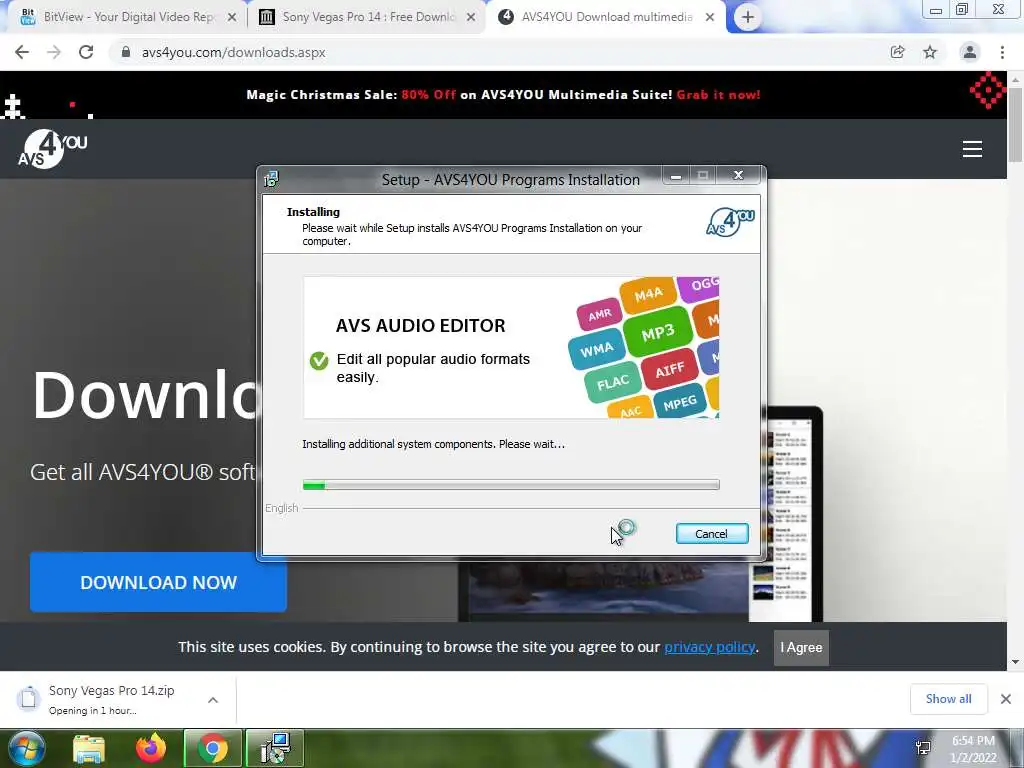
Task: Click the installer progress bar
Action: pyautogui.click(x=511, y=485)
